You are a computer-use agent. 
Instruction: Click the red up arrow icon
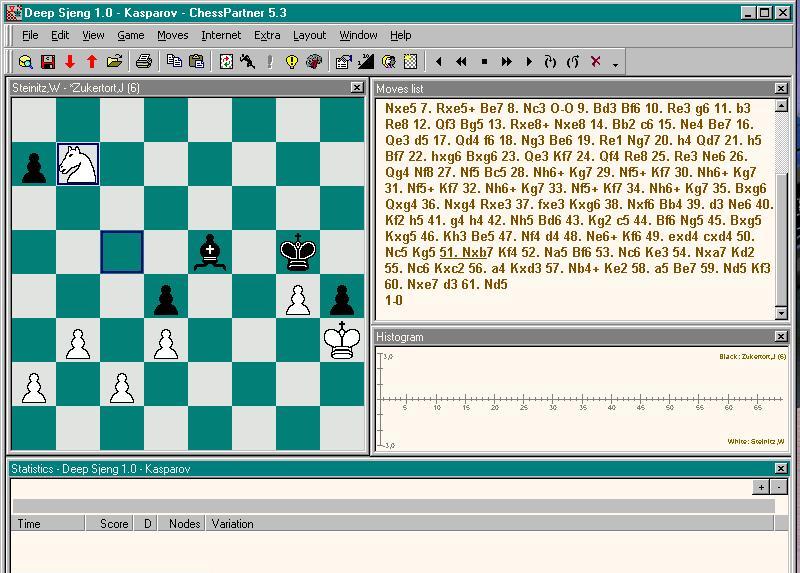click(92, 62)
